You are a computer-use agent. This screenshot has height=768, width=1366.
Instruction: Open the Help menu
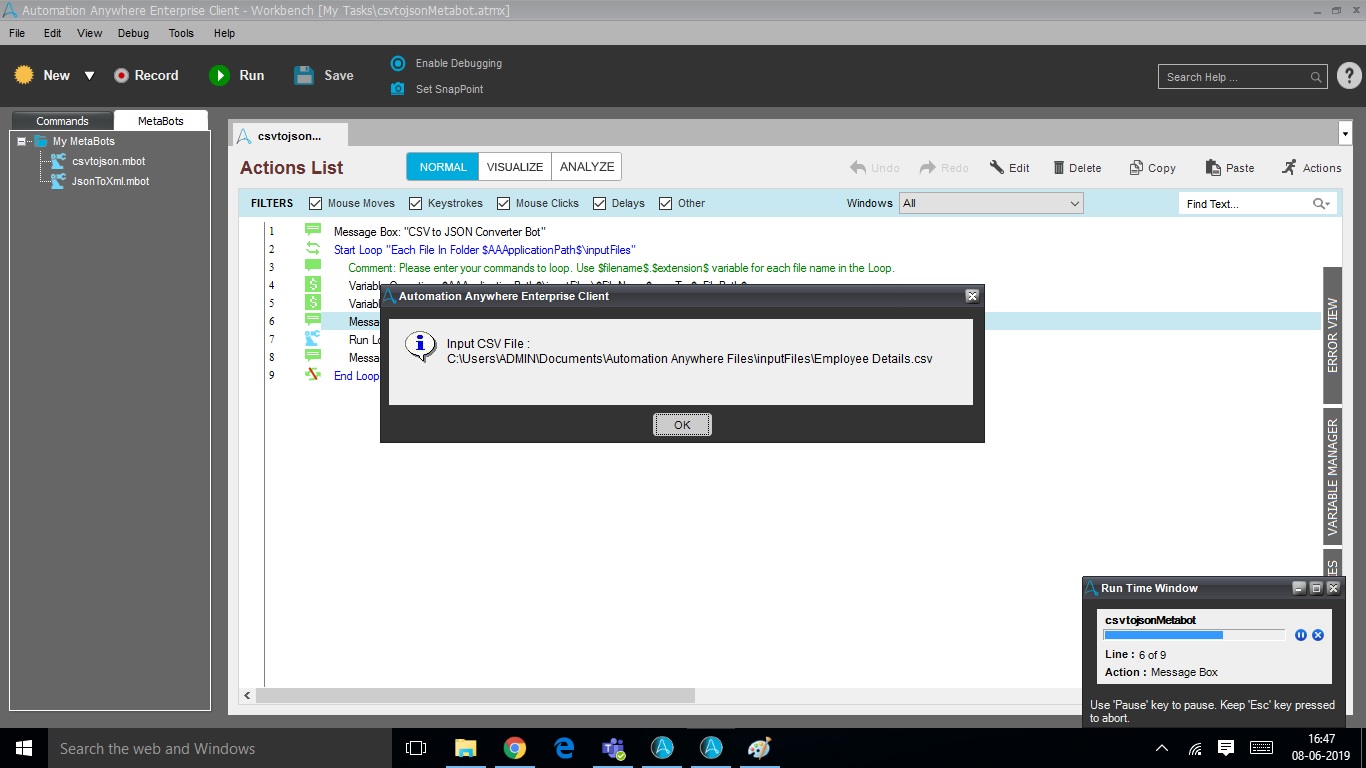tap(225, 33)
